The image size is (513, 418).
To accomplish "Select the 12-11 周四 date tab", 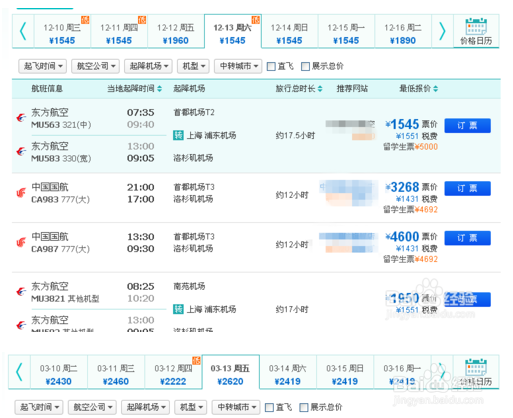I will pyautogui.click(x=119, y=31).
